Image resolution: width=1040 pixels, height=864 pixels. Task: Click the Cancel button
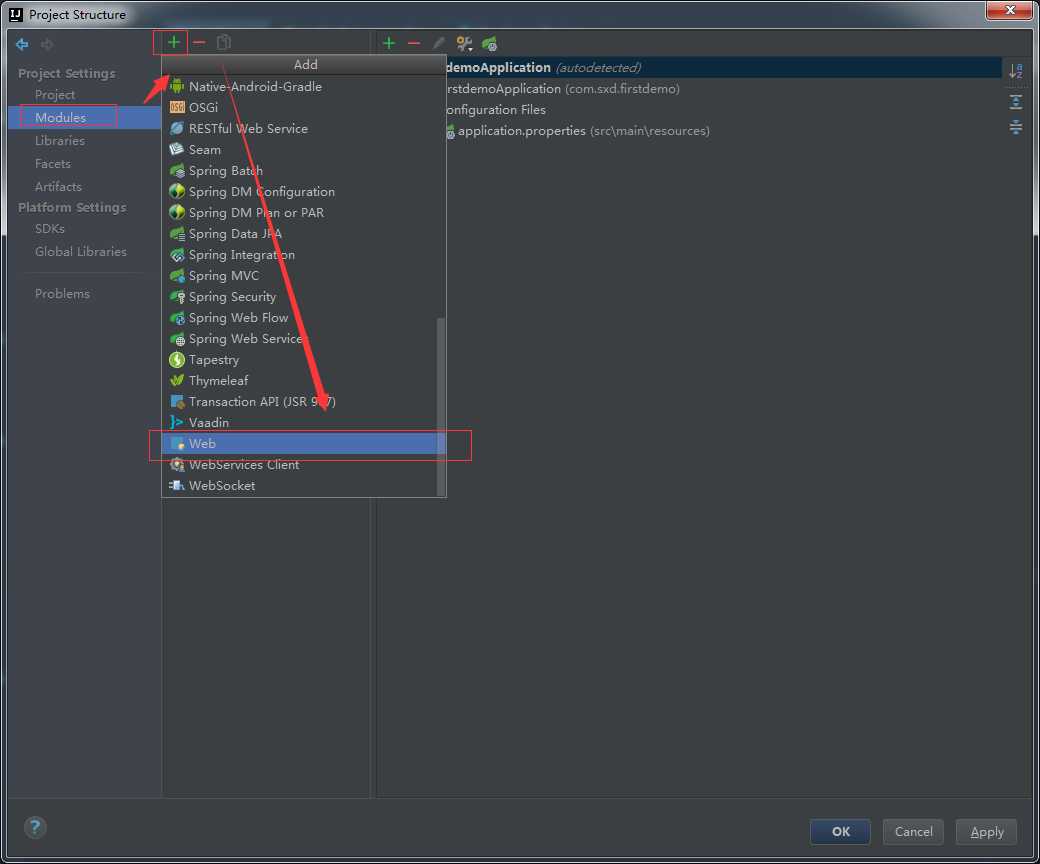(x=913, y=832)
